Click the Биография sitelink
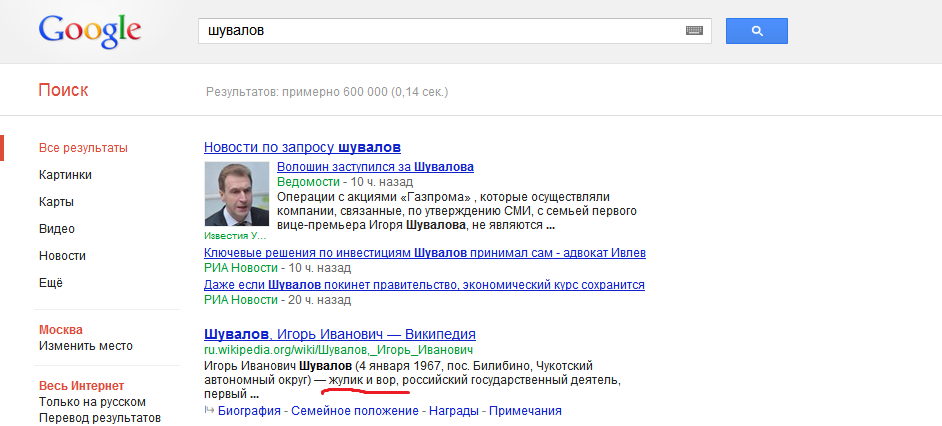Viewport: 942px width, 426px height. coord(249,411)
